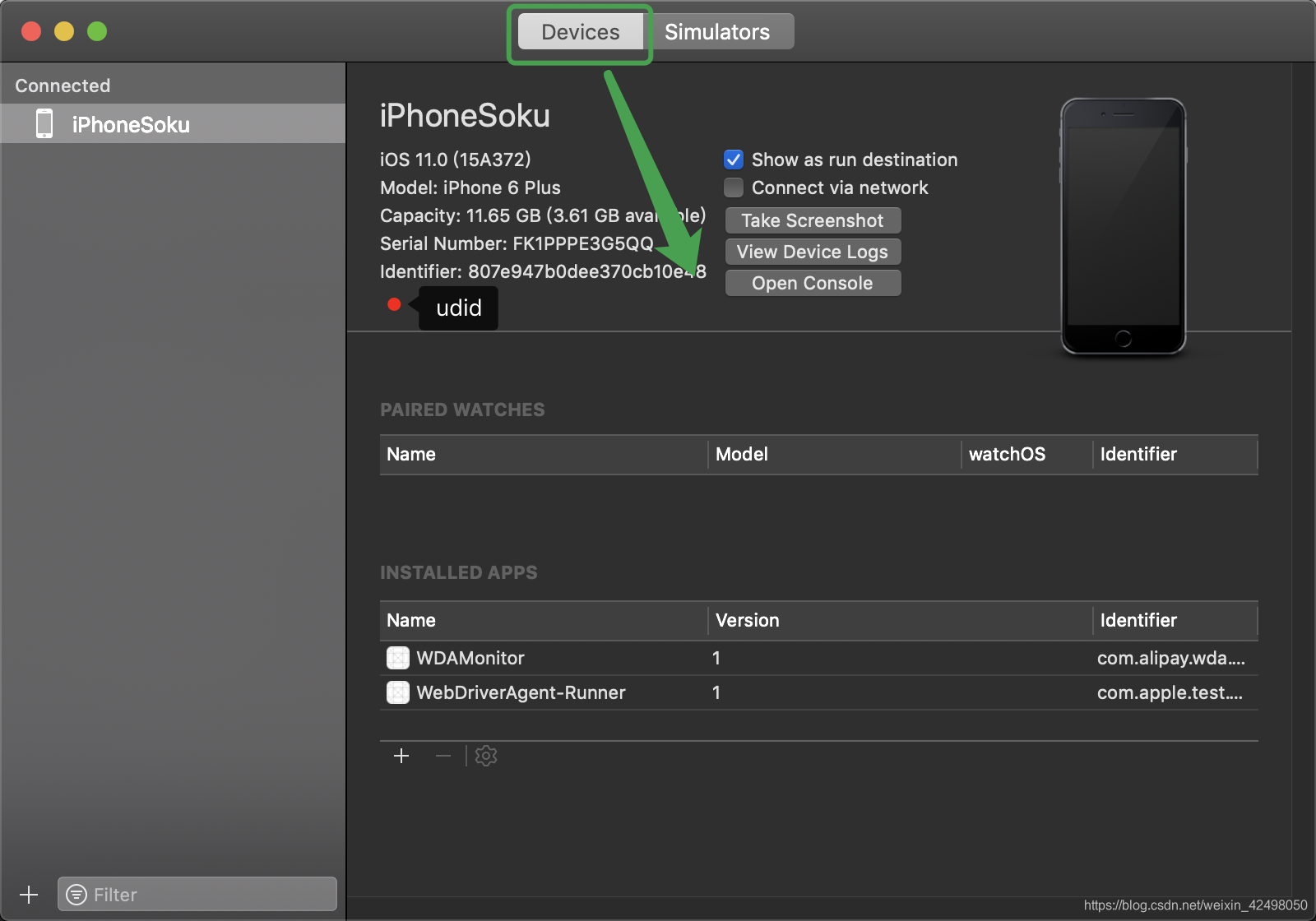
Task: Click the filter icon in the search field
Action: click(76, 895)
